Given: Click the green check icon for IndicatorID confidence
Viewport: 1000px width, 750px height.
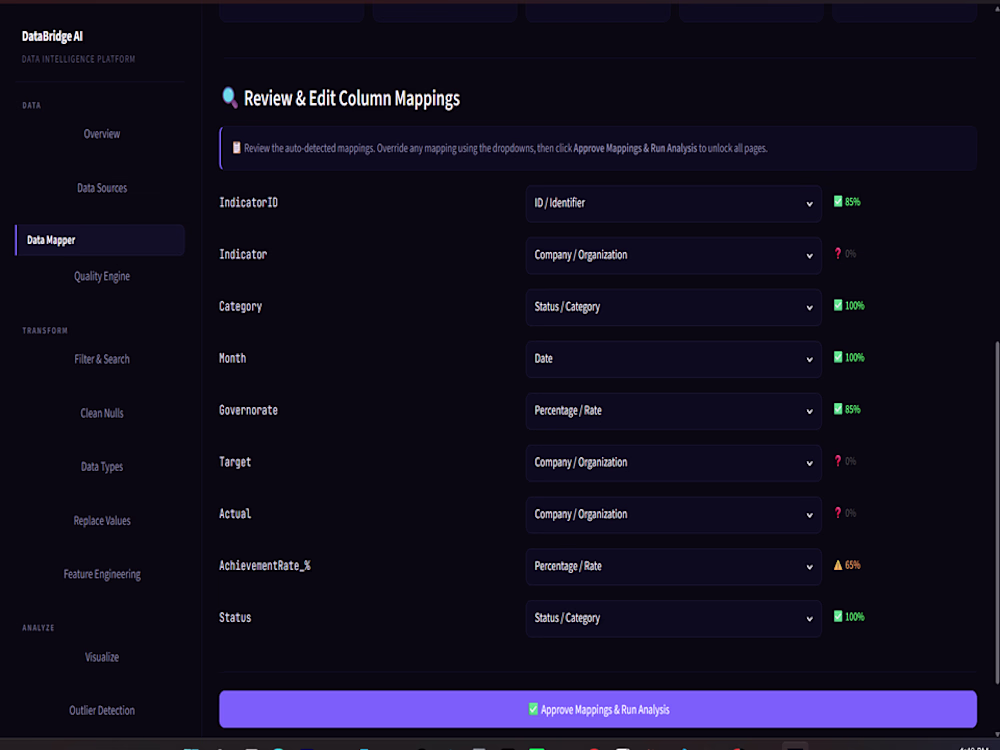Looking at the screenshot, I should click(838, 202).
